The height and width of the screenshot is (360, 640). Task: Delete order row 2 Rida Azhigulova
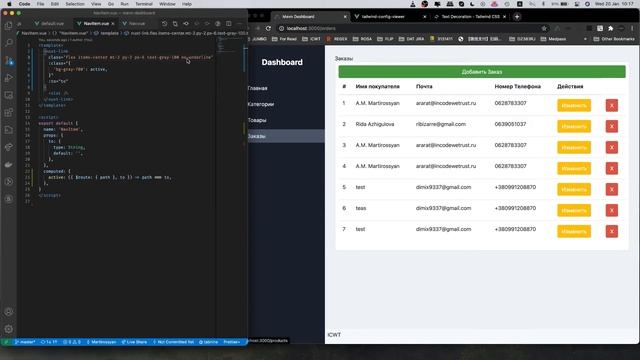coord(611,127)
